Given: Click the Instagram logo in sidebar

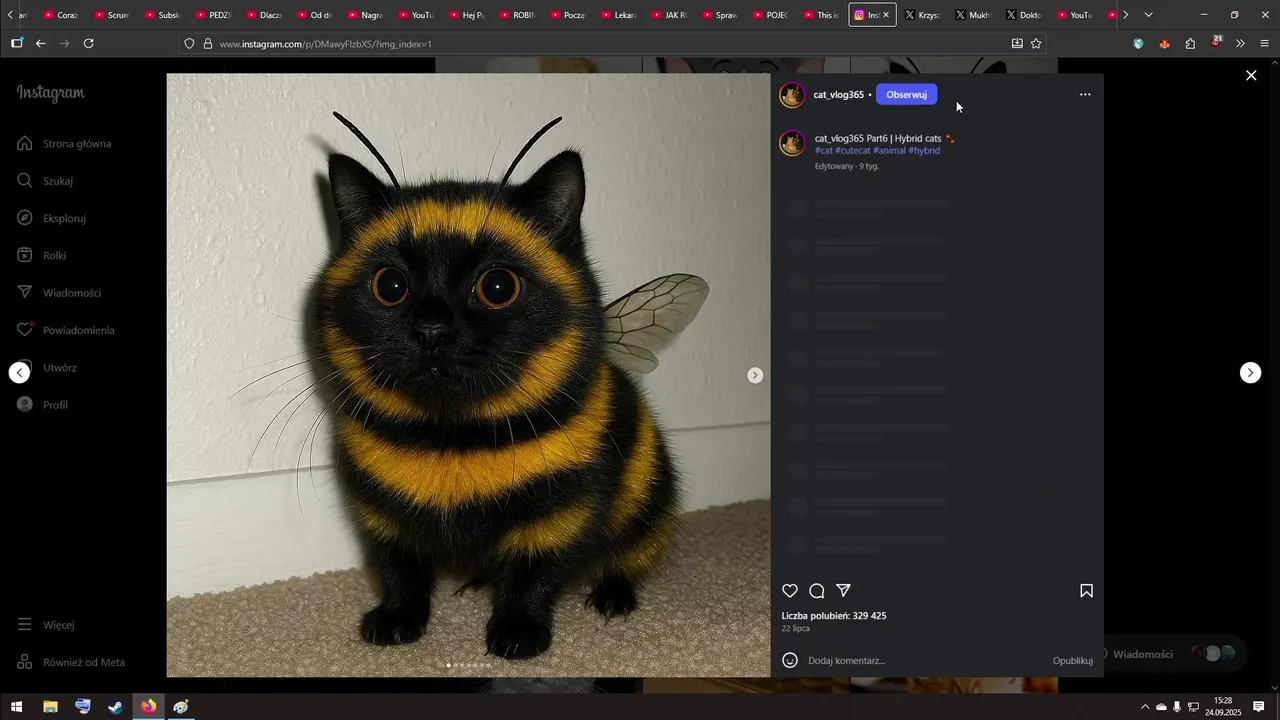Looking at the screenshot, I should click(51, 93).
